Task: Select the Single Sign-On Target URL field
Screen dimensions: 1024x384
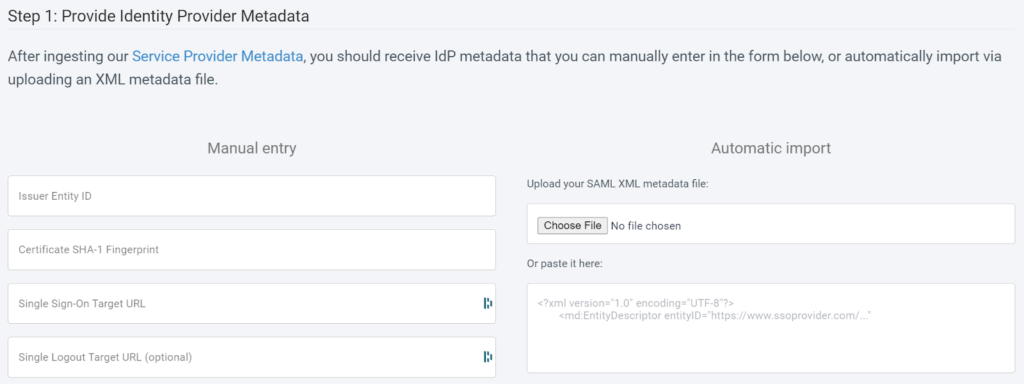Action: pos(251,303)
